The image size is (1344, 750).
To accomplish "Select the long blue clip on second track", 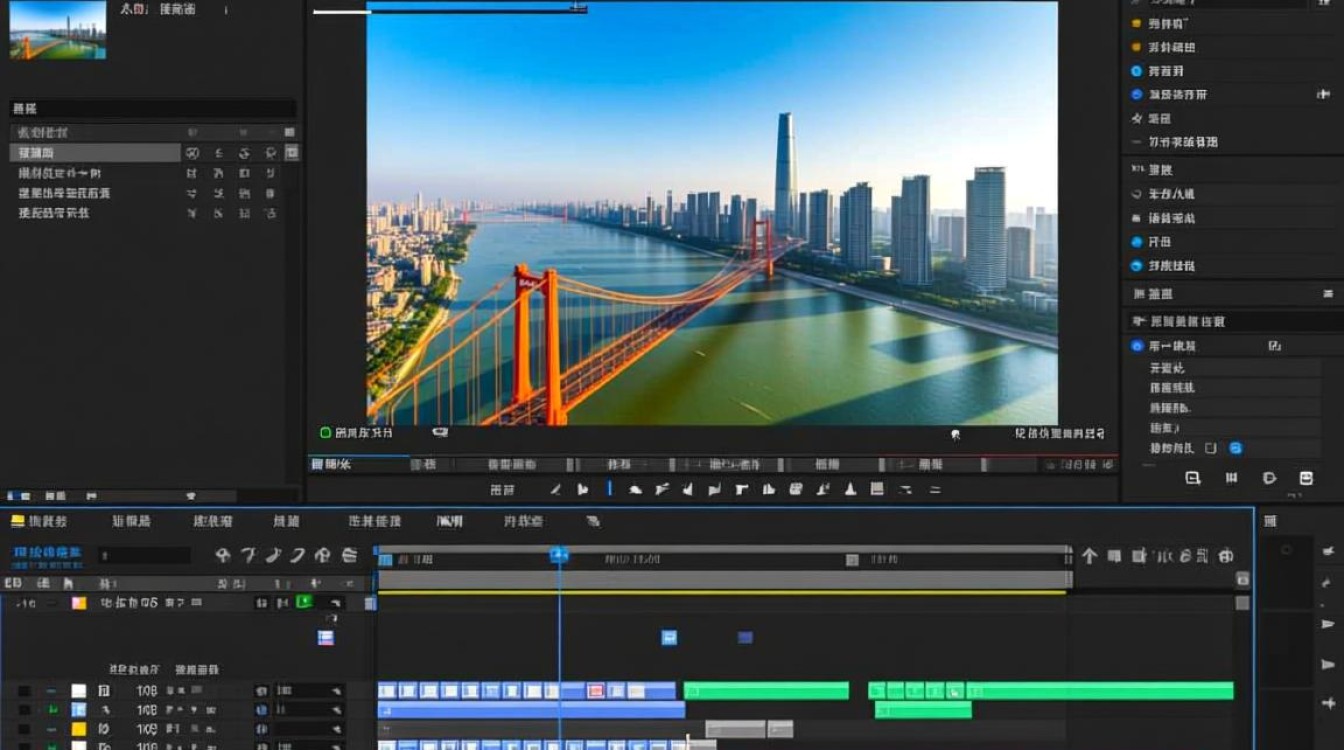I will pos(531,710).
